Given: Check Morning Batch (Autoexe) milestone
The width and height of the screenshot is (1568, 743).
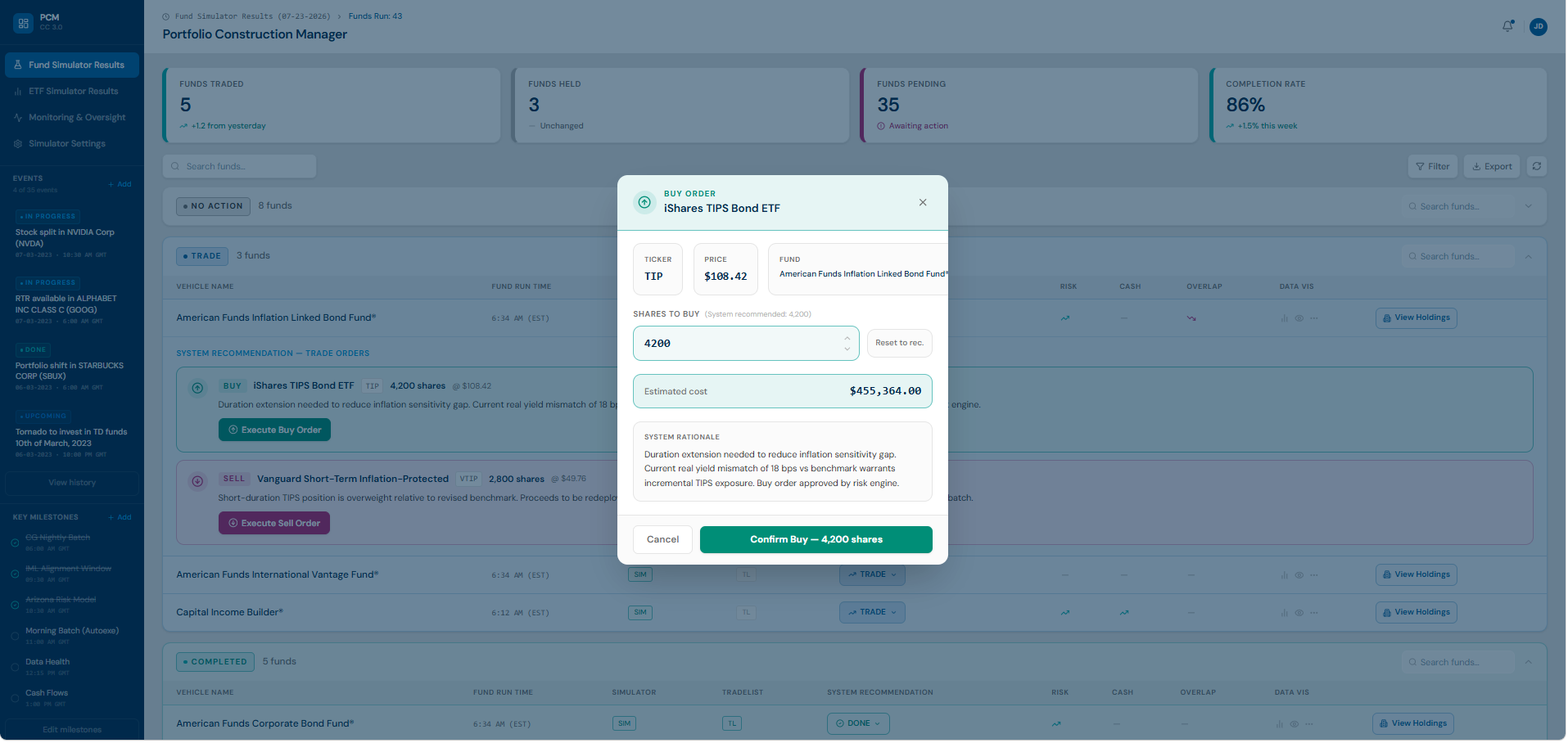Looking at the screenshot, I should tap(15, 637).
